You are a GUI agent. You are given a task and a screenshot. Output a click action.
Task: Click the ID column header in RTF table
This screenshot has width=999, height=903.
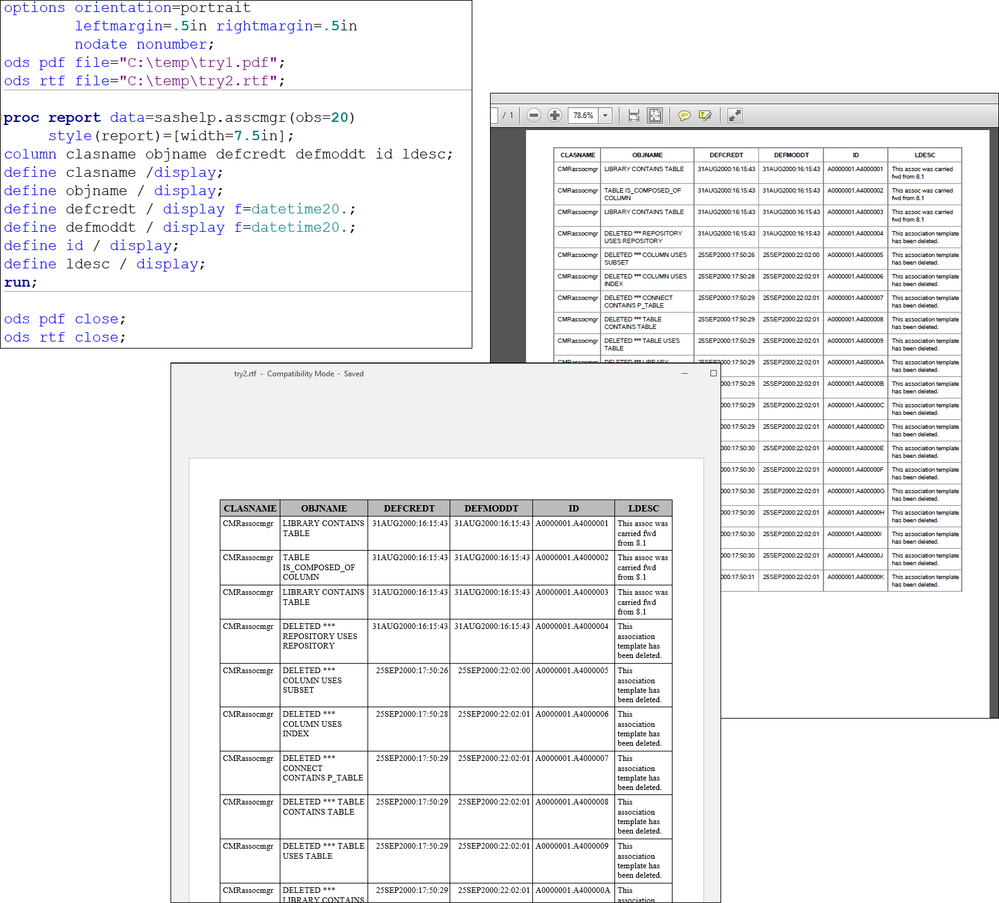pyautogui.click(x=573, y=508)
